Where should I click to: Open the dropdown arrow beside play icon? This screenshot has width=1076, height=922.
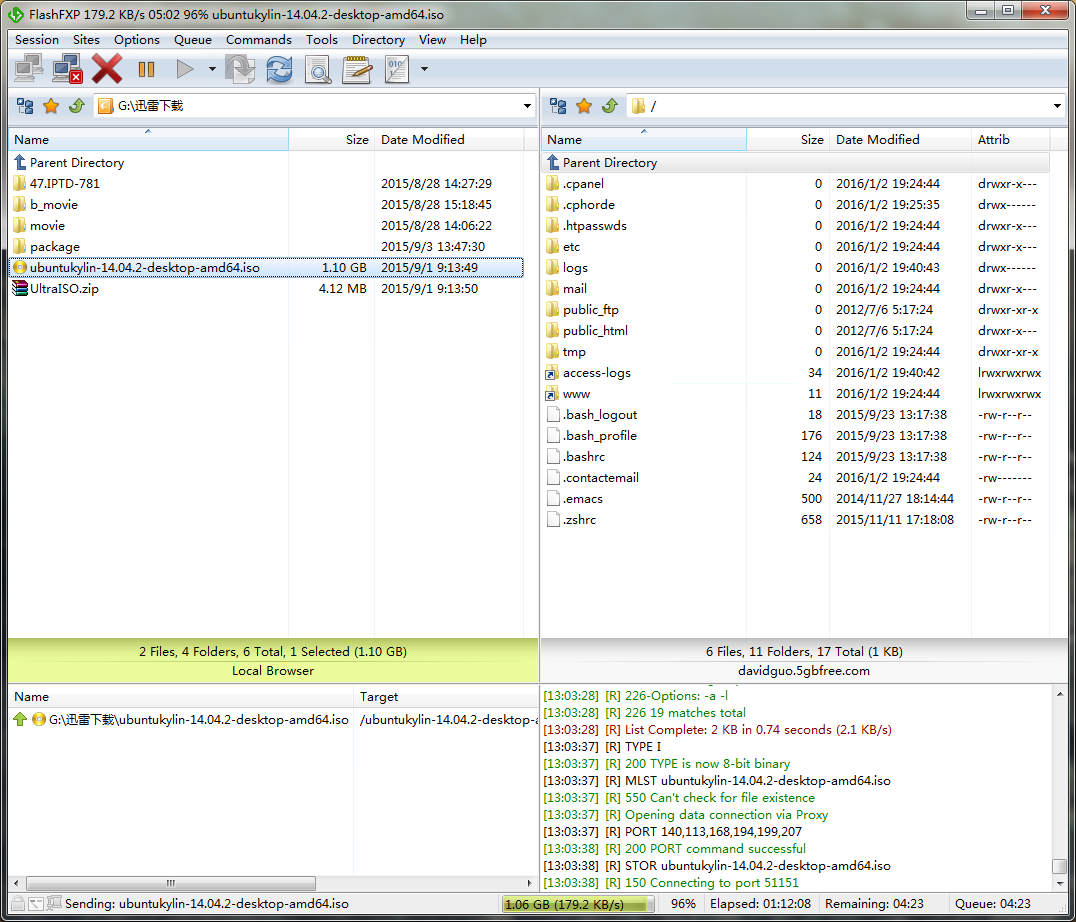212,69
